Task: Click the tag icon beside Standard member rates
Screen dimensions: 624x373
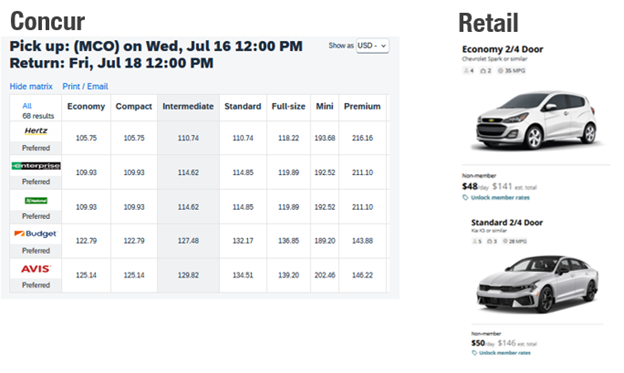Action: 474,353
